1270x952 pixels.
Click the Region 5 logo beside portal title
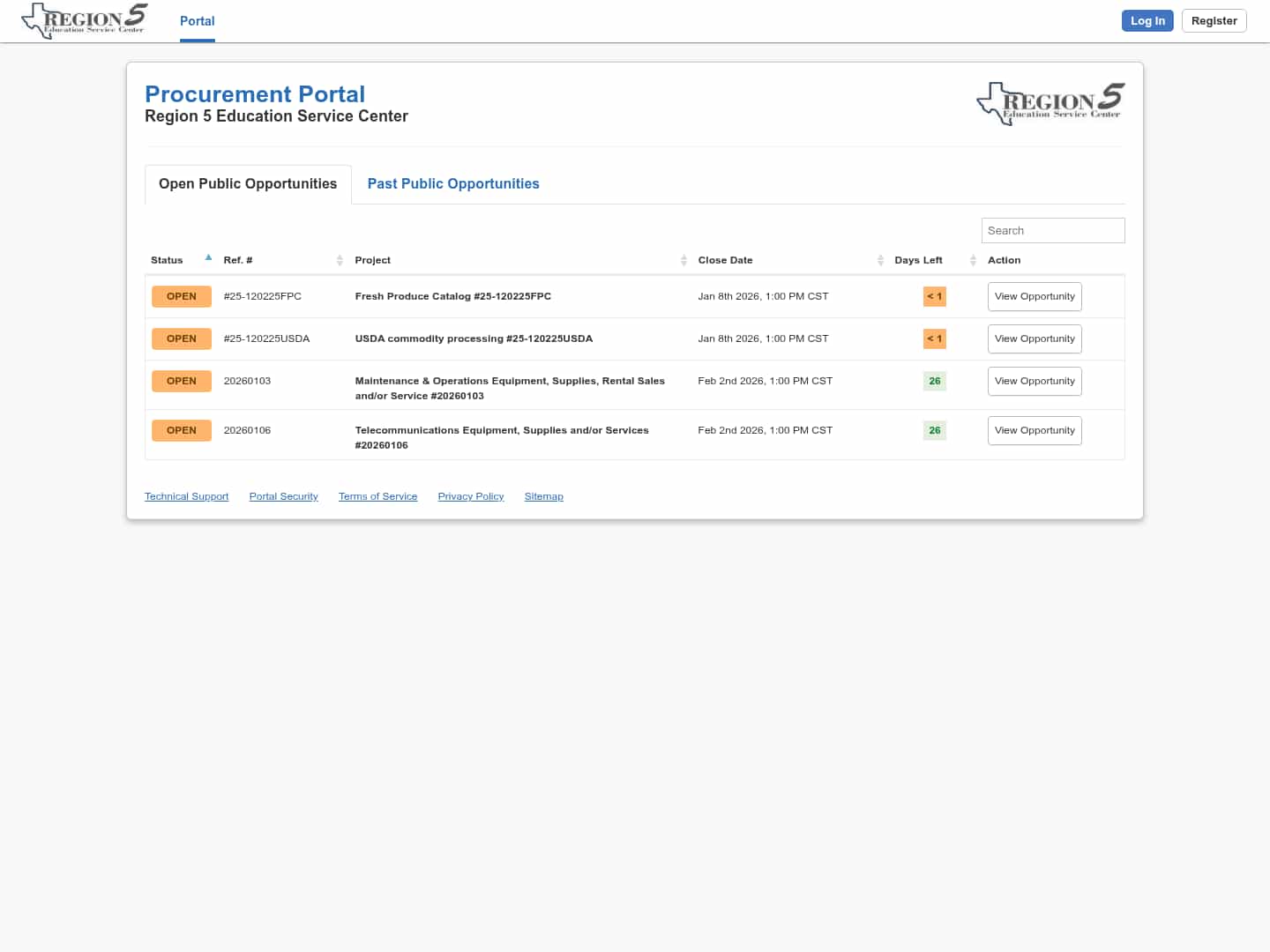[x=1050, y=103]
